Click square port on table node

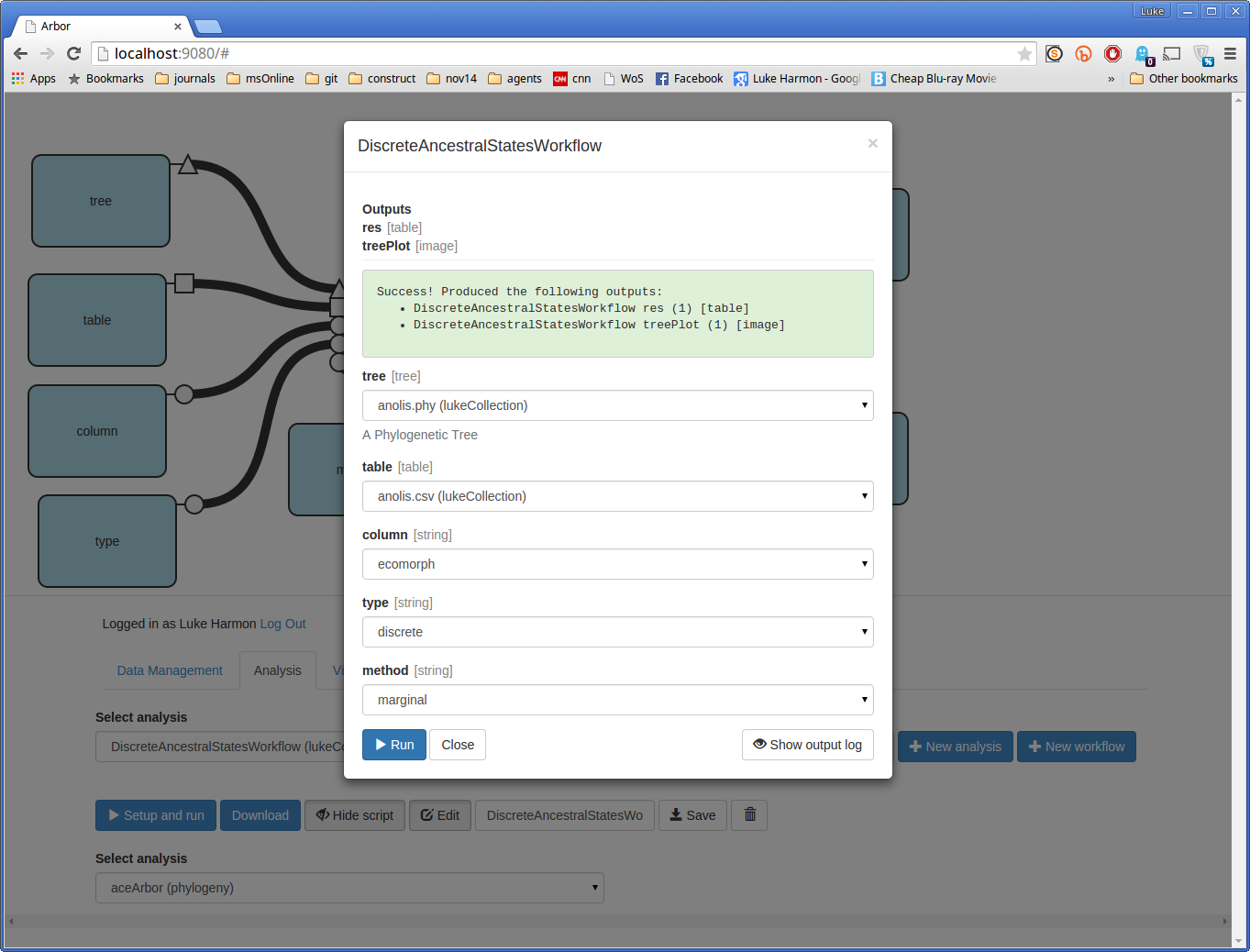point(184,283)
